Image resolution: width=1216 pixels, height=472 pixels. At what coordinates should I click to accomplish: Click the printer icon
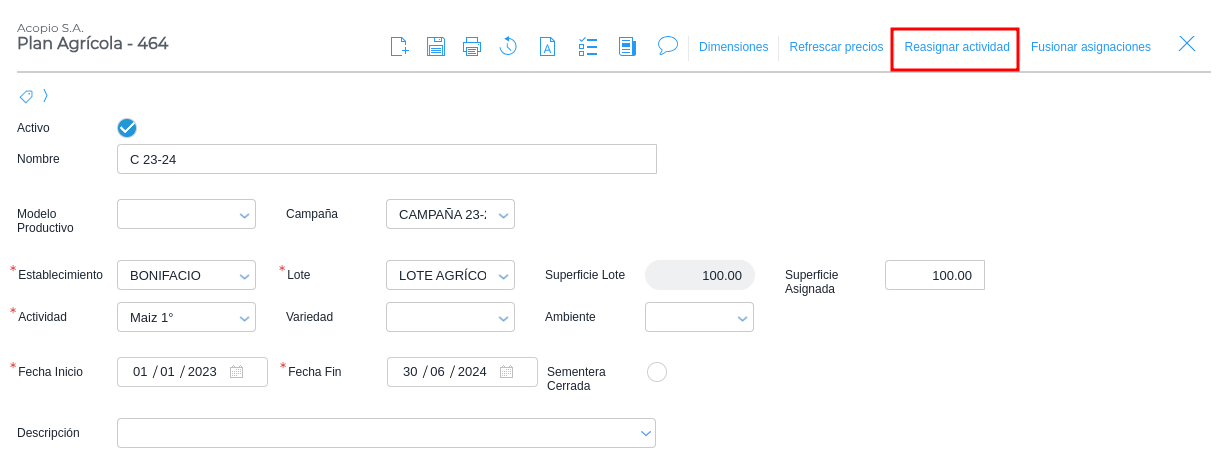472,46
